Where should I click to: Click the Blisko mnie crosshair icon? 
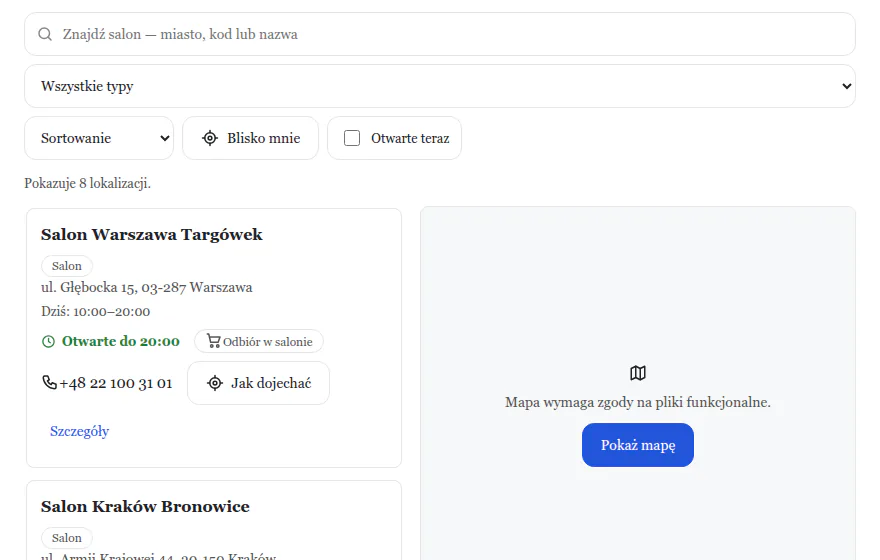[x=210, y=138]
